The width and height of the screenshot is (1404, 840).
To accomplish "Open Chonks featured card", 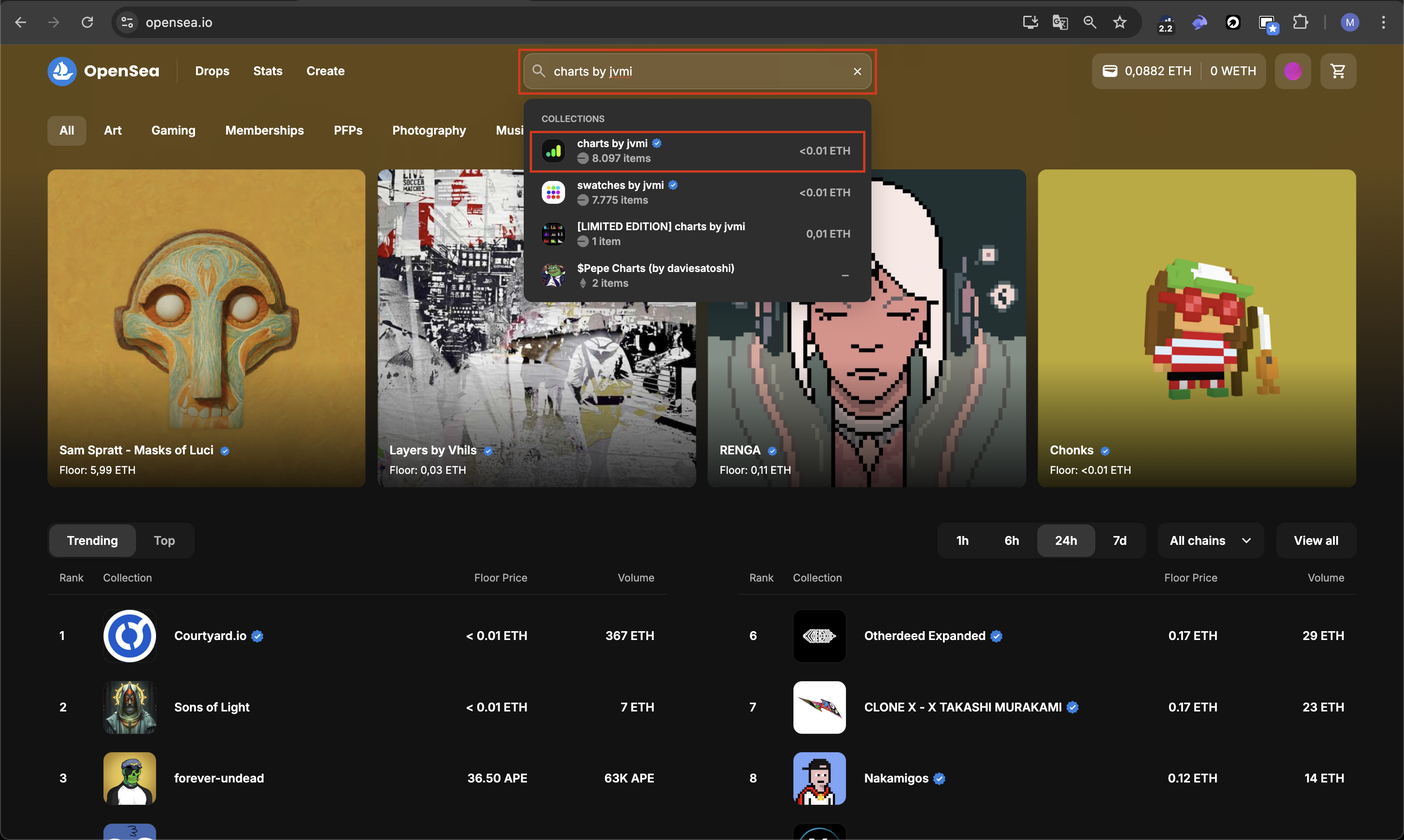I will (1197, 328).
